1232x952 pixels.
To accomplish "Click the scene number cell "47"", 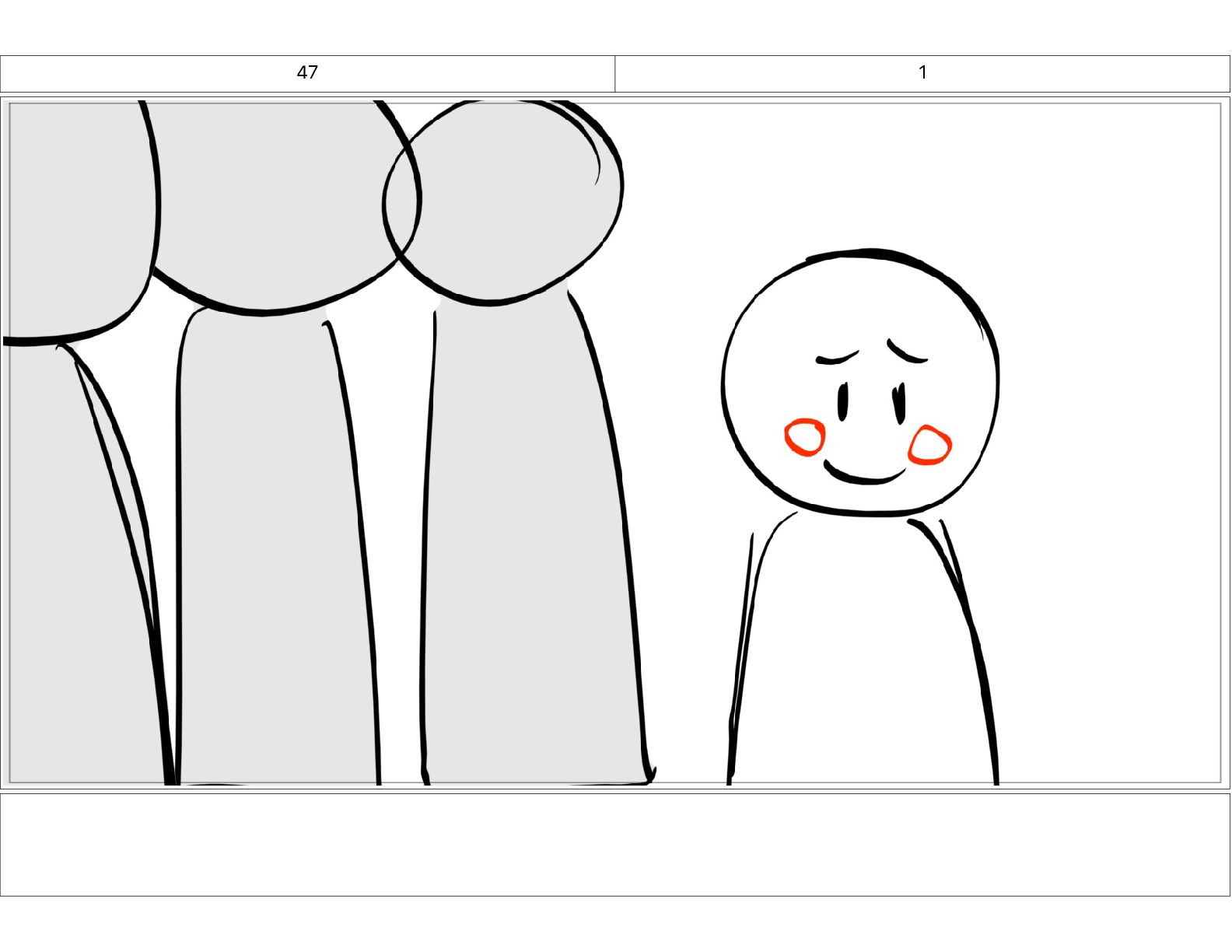I will click(307, 73).
